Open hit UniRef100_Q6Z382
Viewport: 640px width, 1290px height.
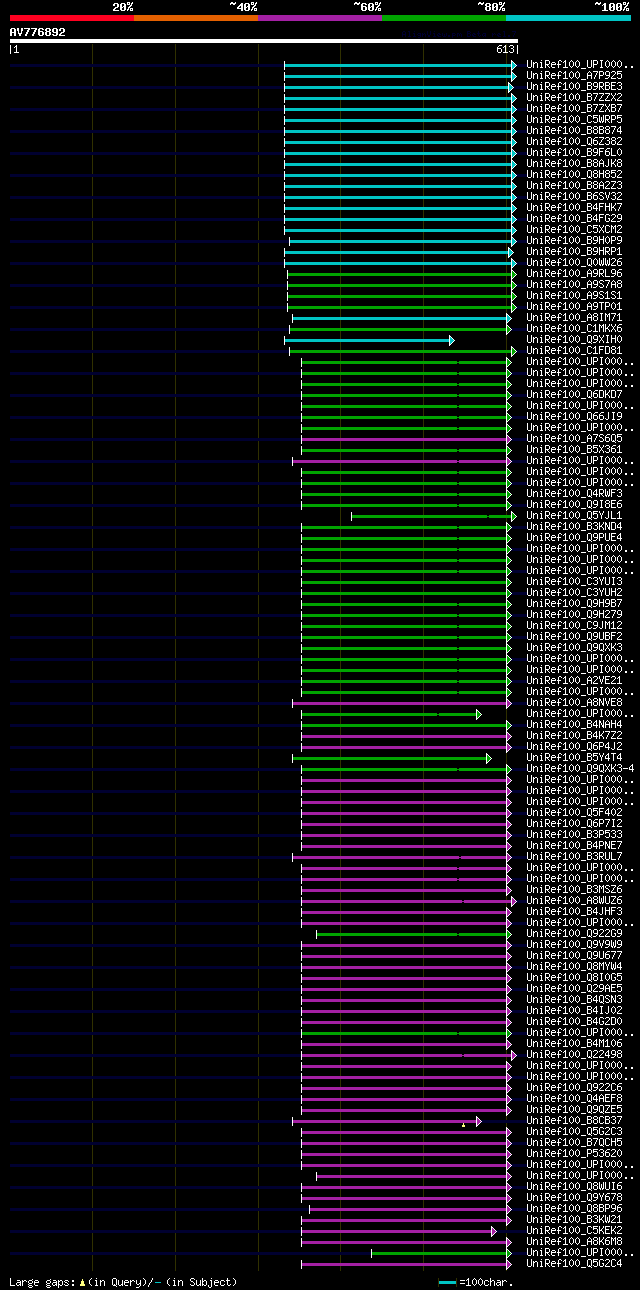pos(574,141)
